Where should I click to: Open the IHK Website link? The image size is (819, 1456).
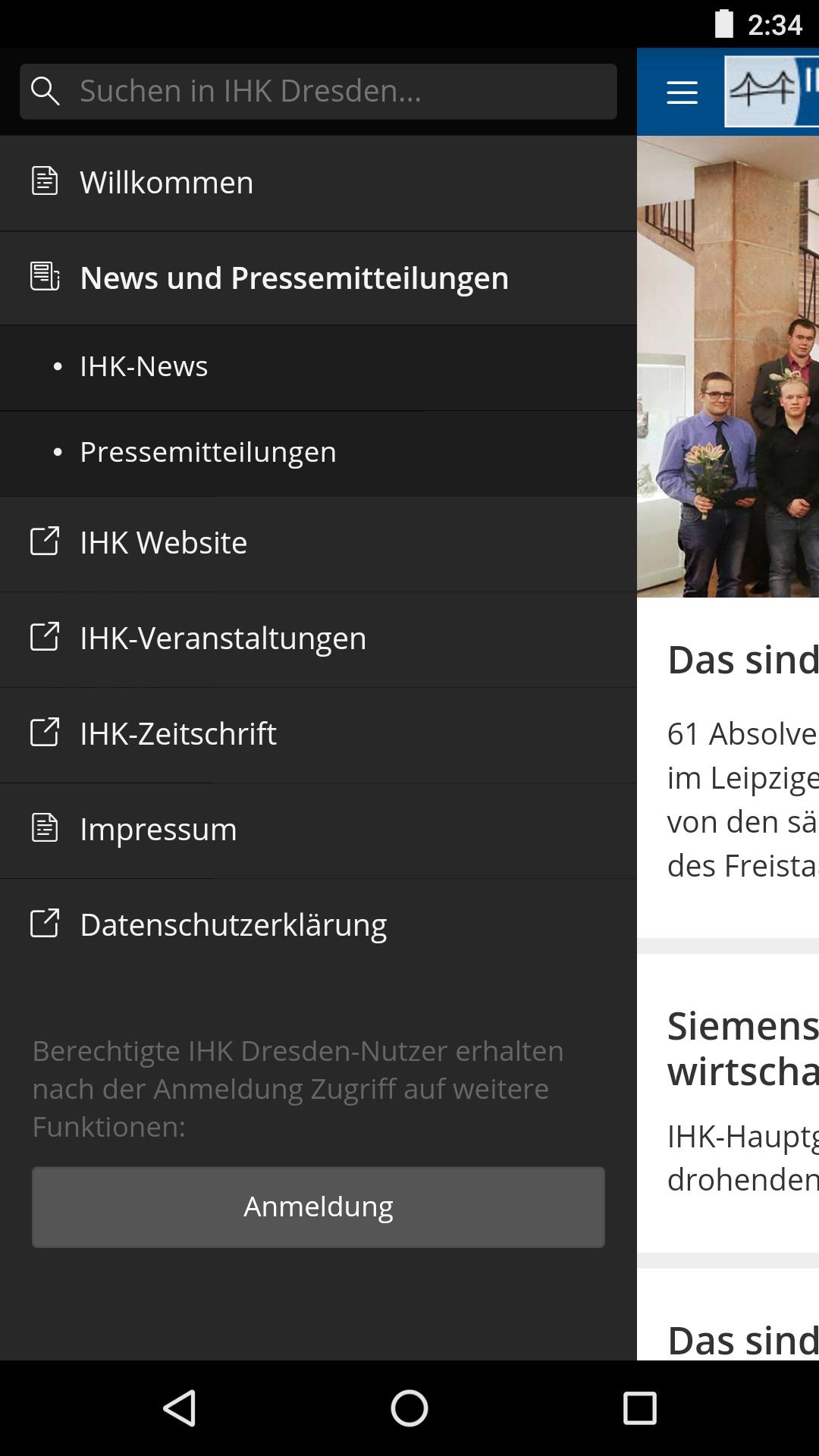318,544
